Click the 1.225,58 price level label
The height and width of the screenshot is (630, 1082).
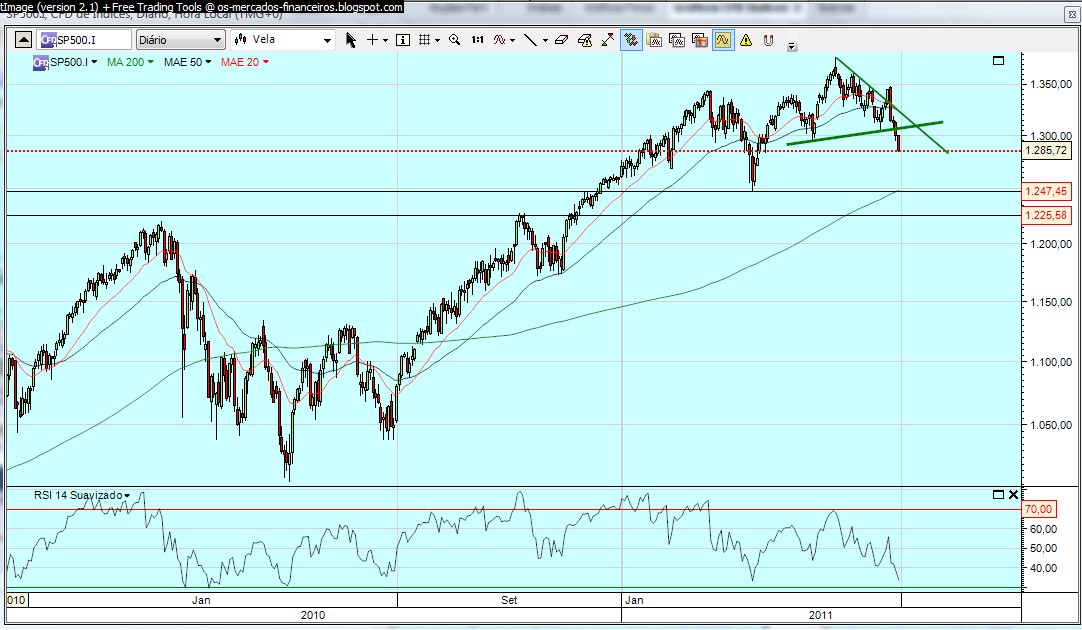(x=1046, y=215)
